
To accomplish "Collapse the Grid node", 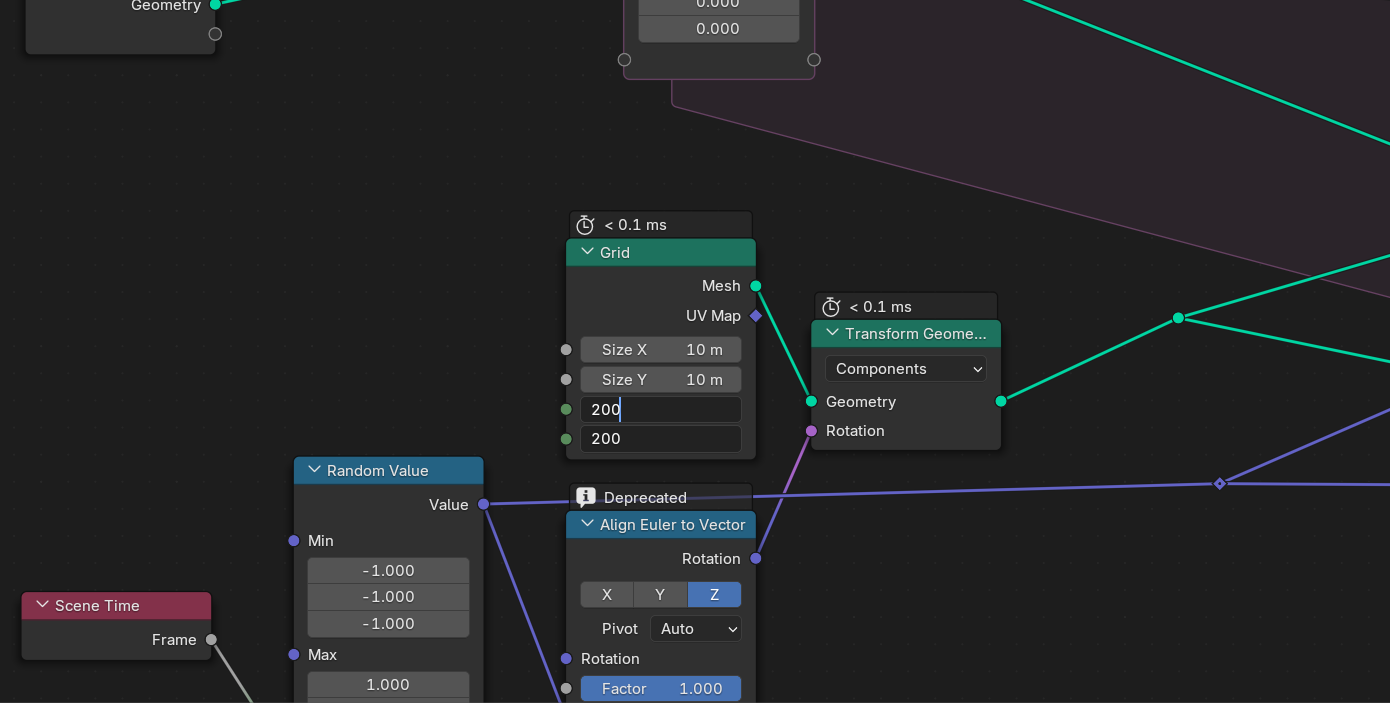I will [587, 252].
